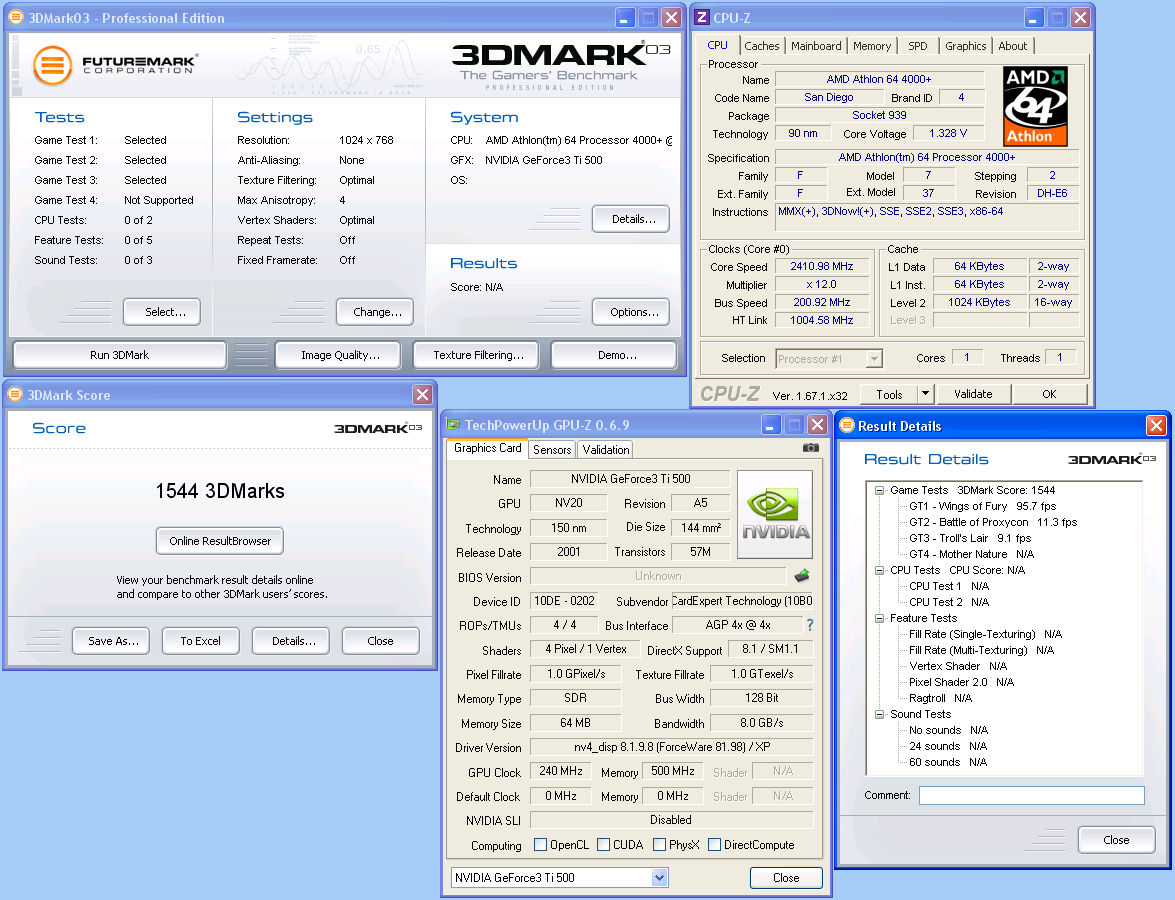Click the System Details button in 3DMark03
The image size is (1175, 900).
631,219
